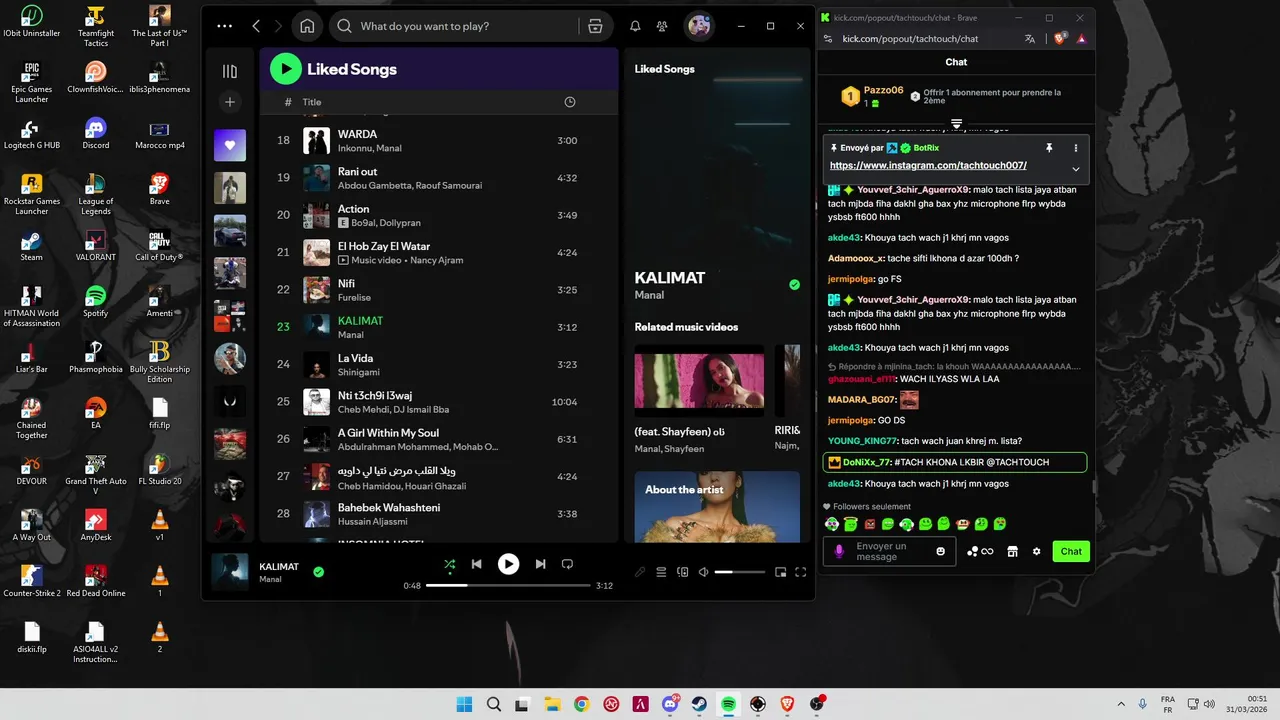This screenshot has width=1280, height=720.
Task: Open emoji picker in Kick chat input
Action: [x=941, y=551]
